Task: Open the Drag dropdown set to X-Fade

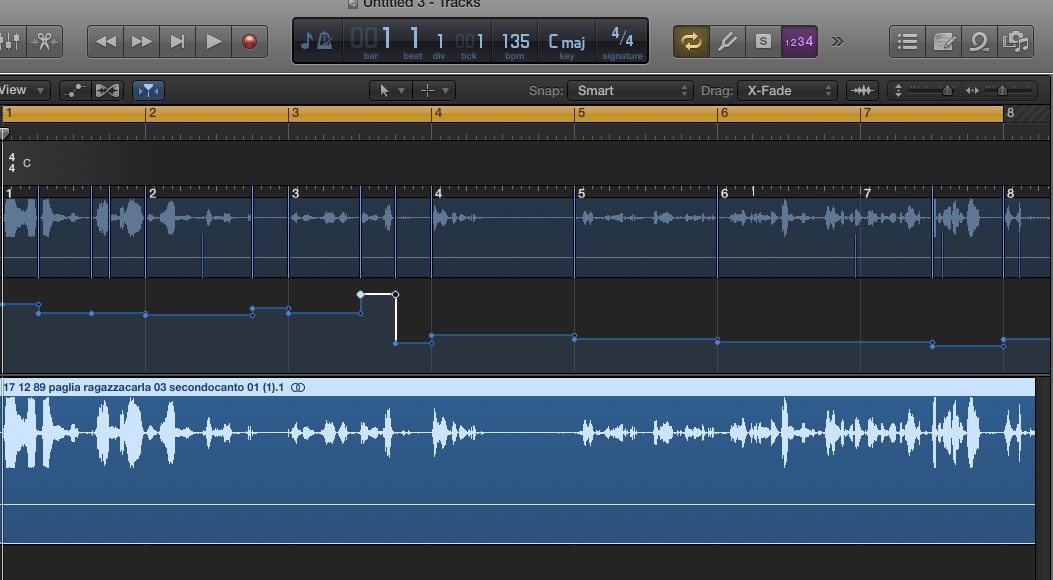Action: pos(787,90)
